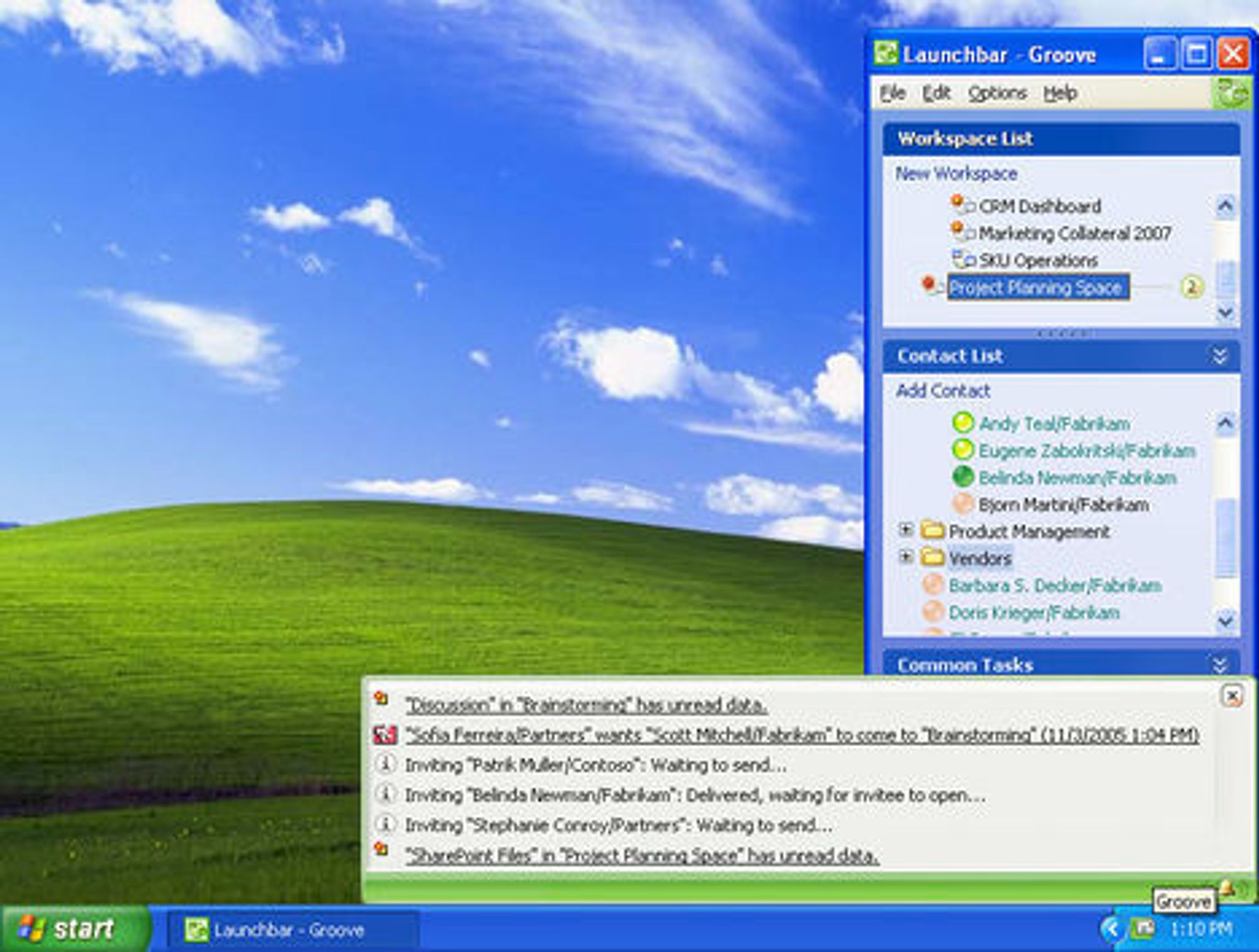Image resolution: width=1259 pixels, height=952 pixels.
Task: Click Andy Teal's presence status icon
Action: pos(963,422)
